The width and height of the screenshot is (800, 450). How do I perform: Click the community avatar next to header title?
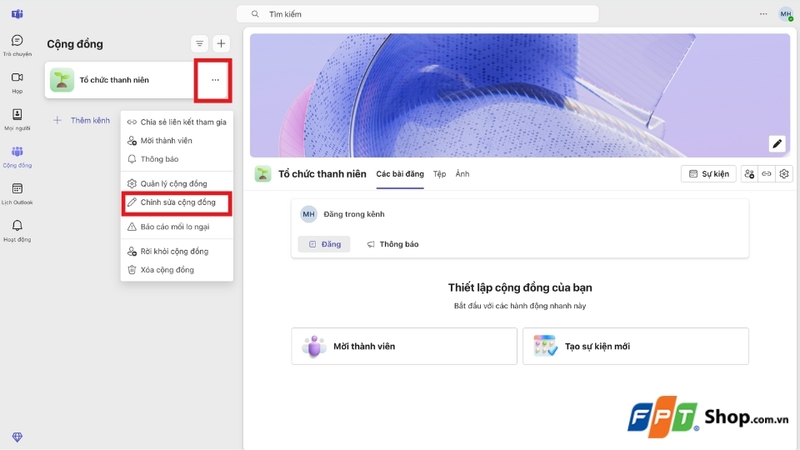coord(263,174)
